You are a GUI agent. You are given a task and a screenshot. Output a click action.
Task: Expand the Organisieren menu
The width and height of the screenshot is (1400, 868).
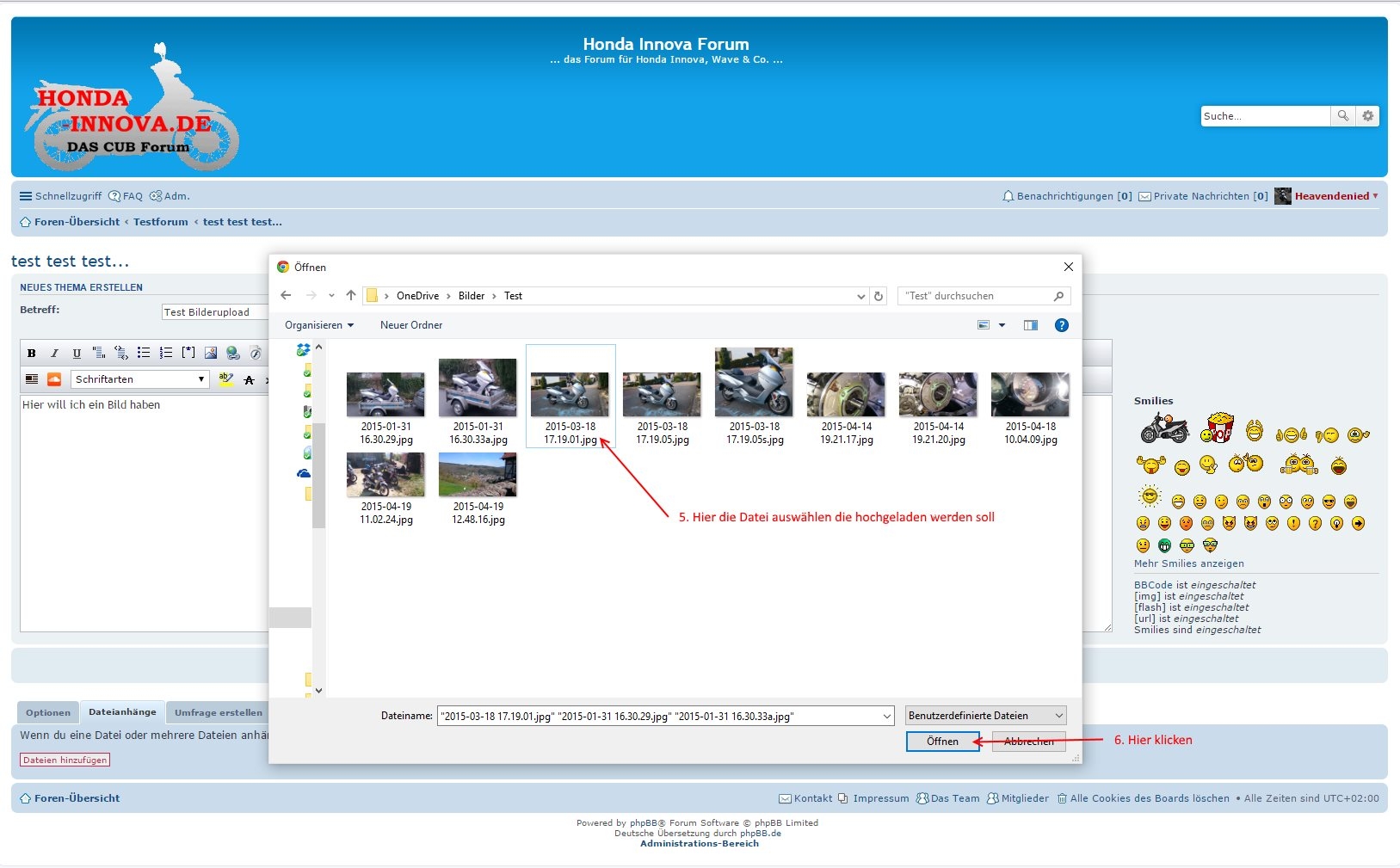click(x=319, y=325)
